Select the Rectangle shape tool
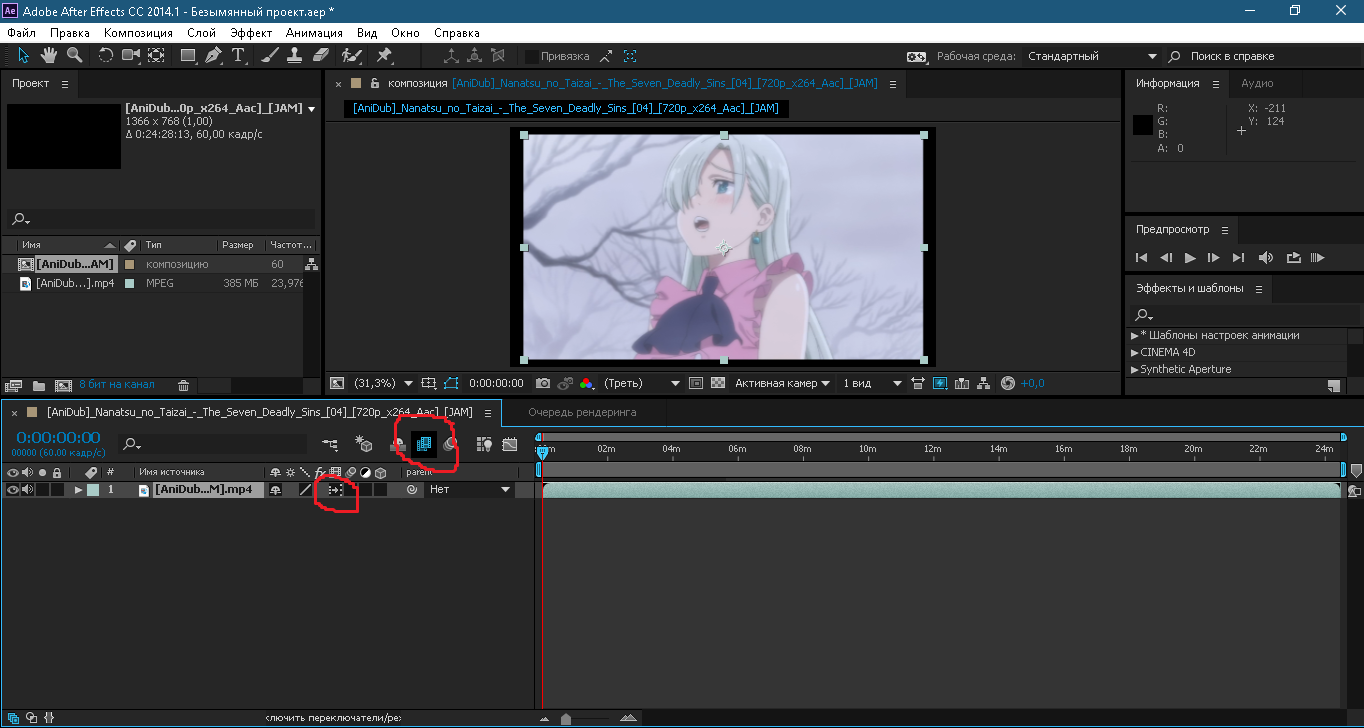Screen dimensions: 1364x728 click(188, 56)
